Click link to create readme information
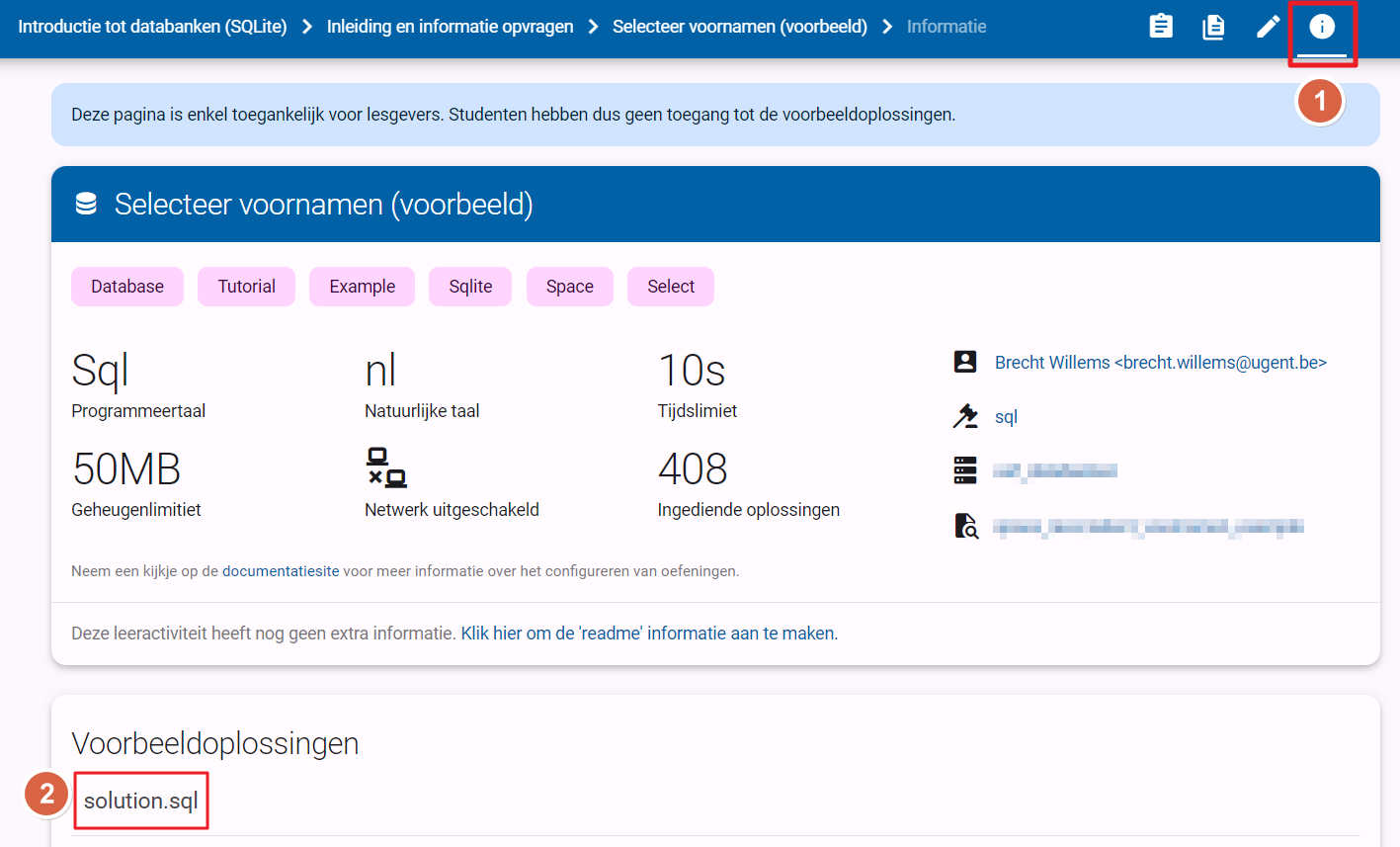Screen dimensions: 1400x847 (648, 634)
